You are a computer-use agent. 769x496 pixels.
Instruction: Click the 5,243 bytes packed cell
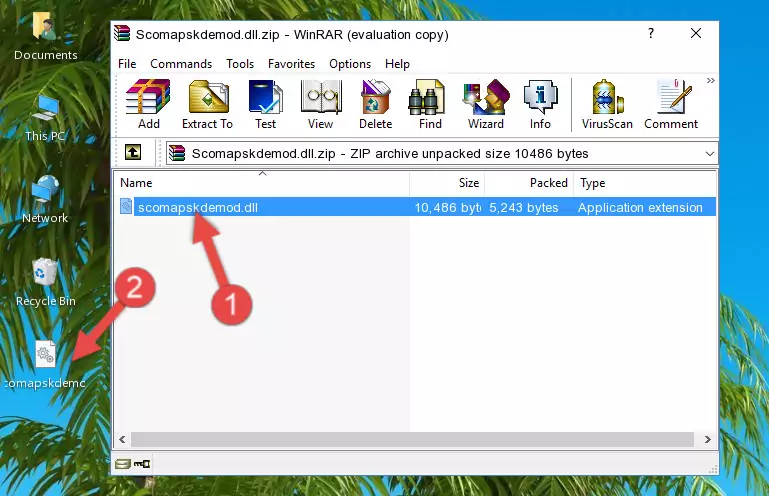(x=524, y=208)
